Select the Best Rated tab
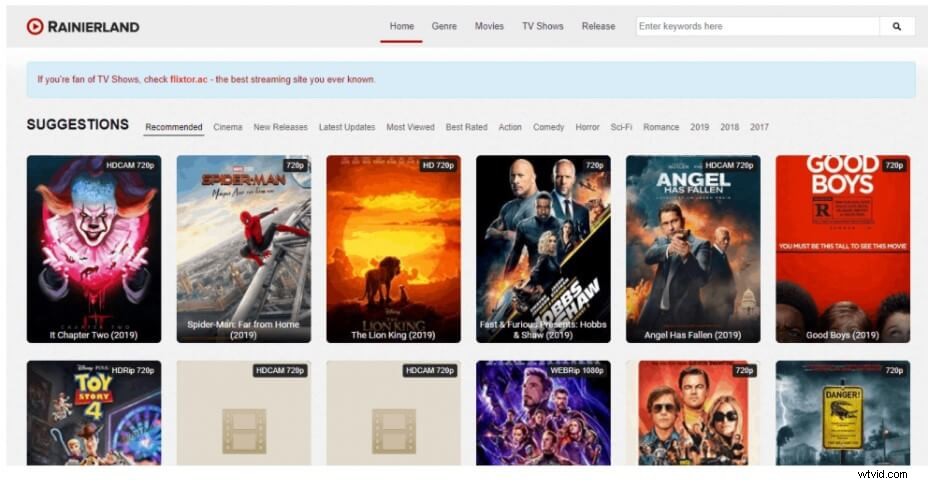The image size is (928, 484). pyautogui.click(x=466, y=127)
